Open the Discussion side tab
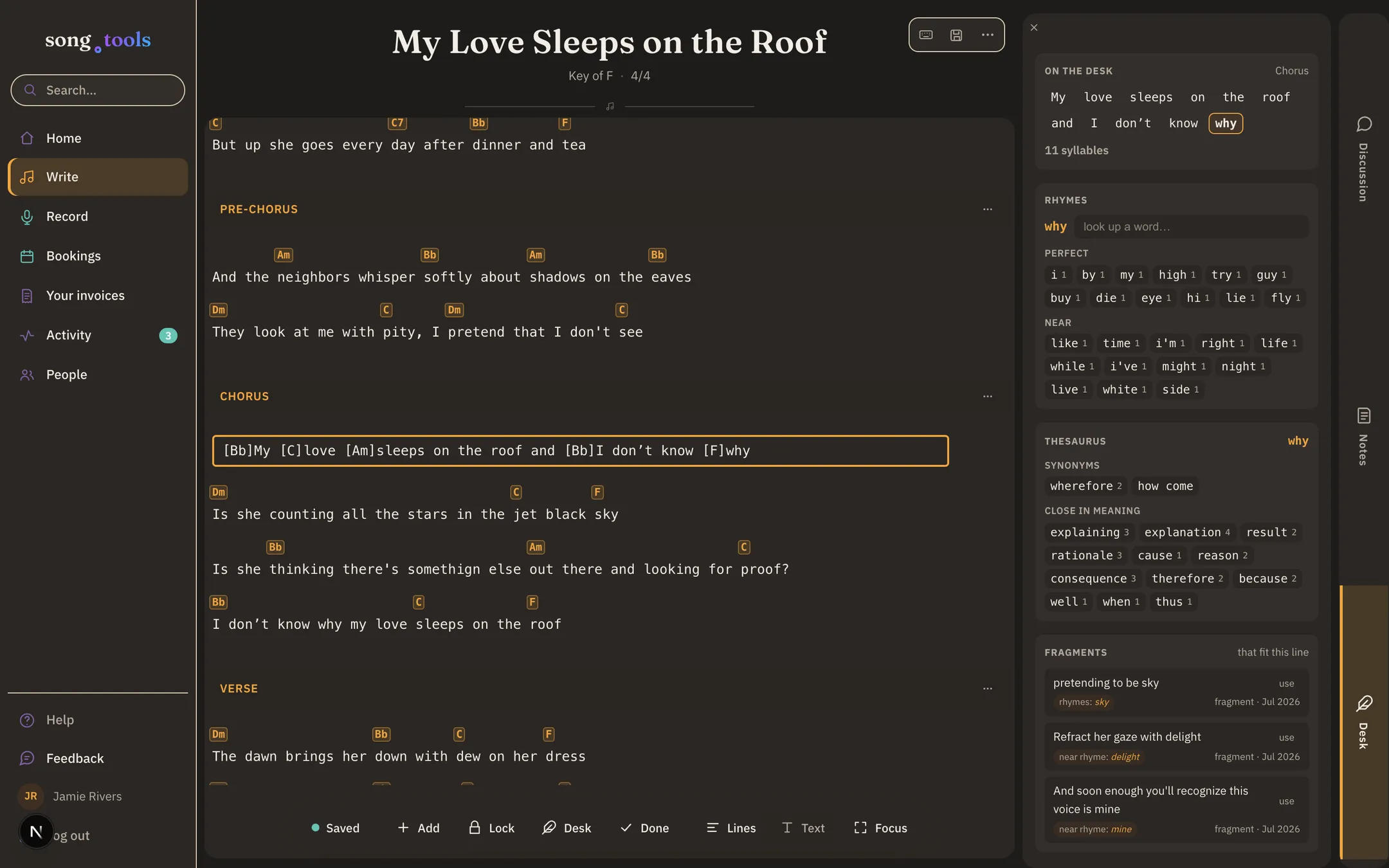 (1363, 159)
